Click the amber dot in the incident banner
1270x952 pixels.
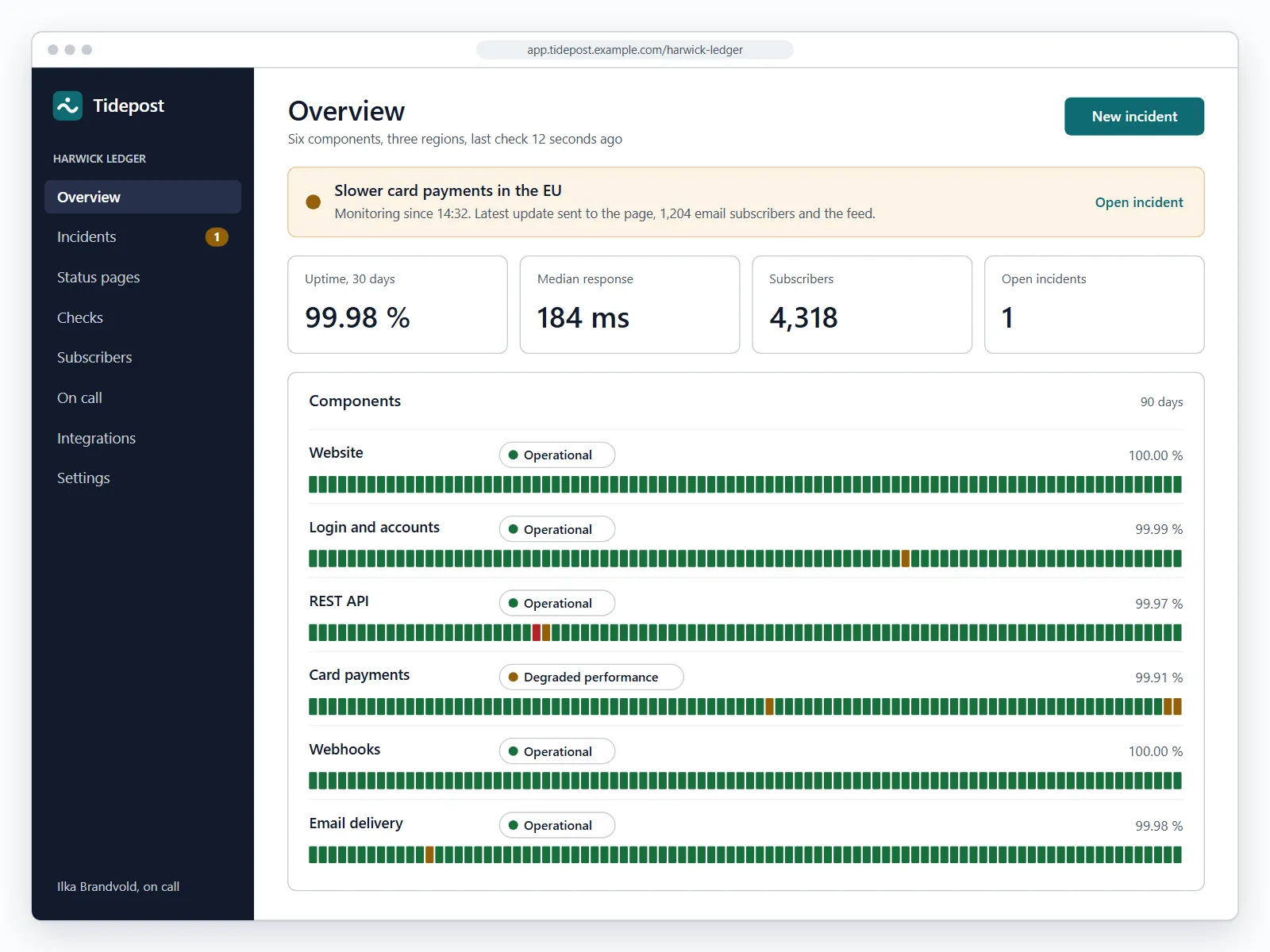pyautogui.click(x=314, y=202)
